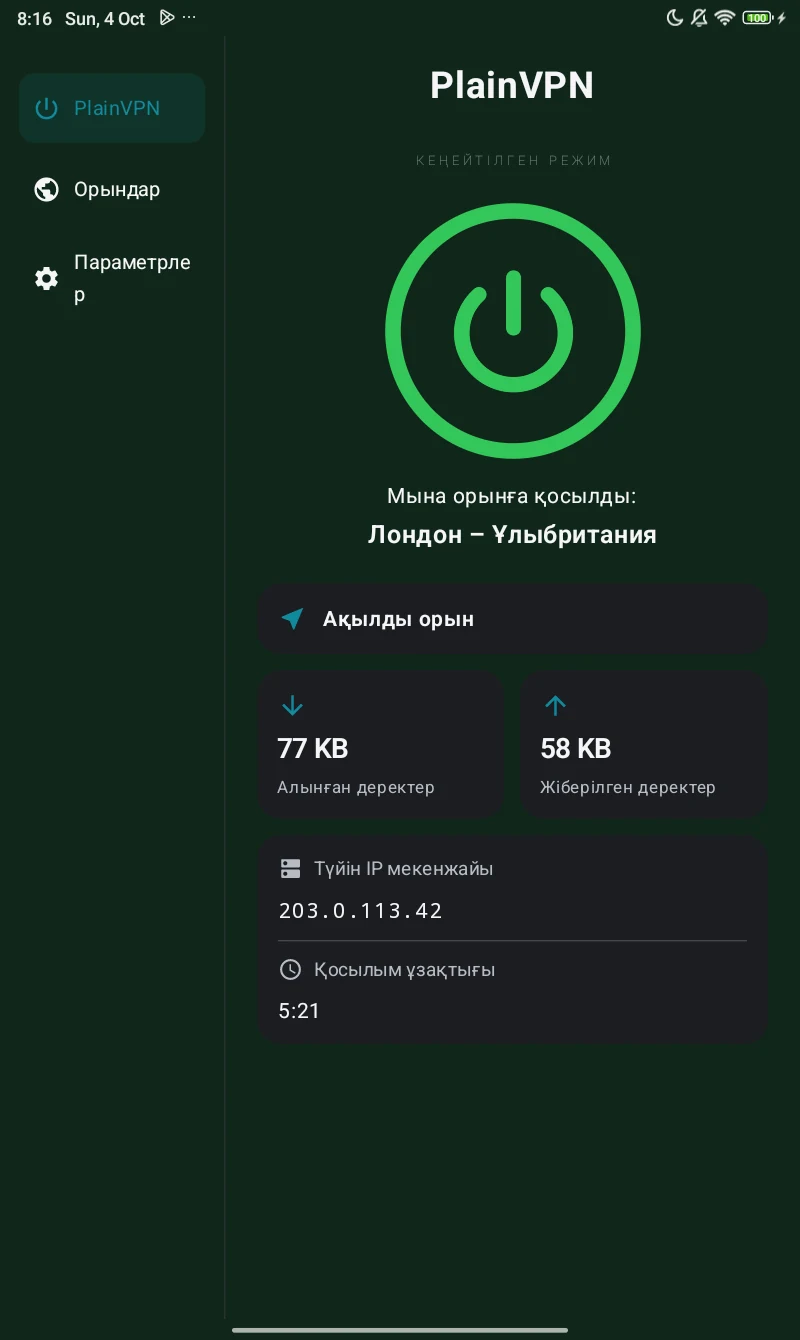
Task: Click the Wi-Fi status icon
Action: [x=725, y=18]
